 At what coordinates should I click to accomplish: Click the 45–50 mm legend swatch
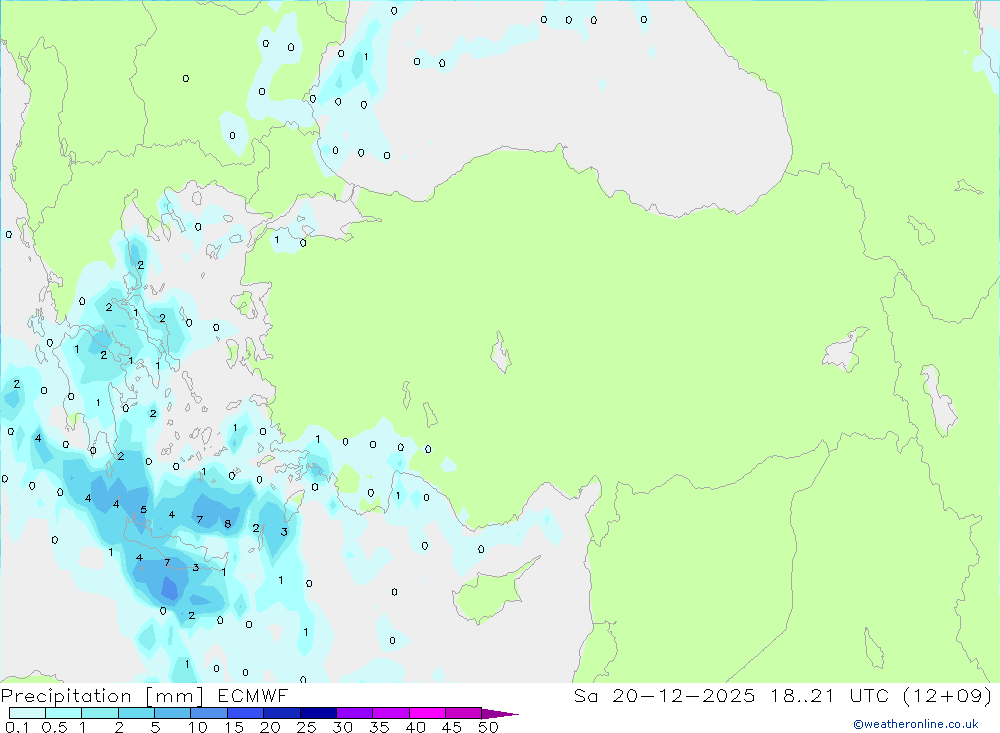463,713
